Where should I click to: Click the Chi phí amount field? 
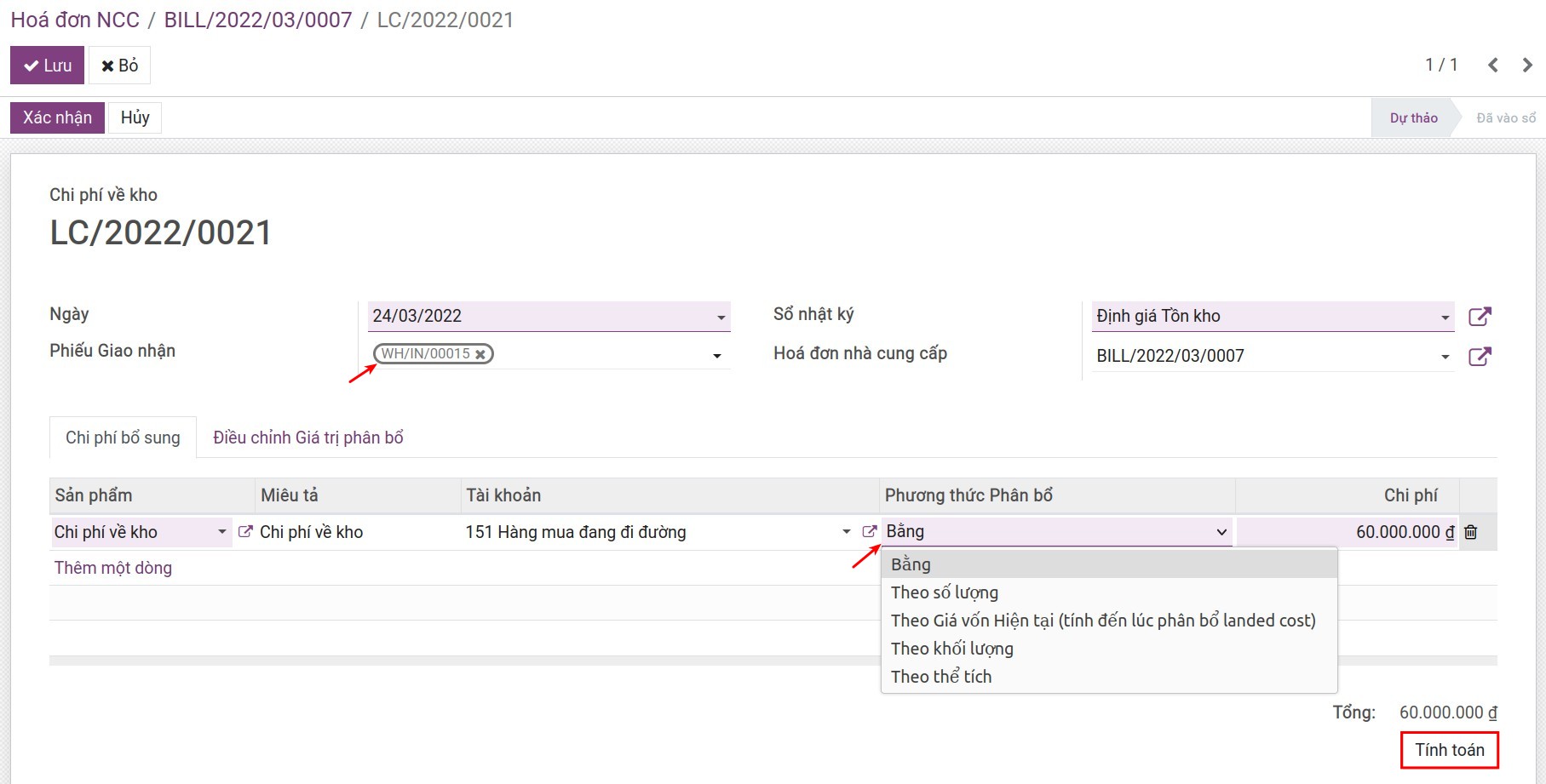1346,532
